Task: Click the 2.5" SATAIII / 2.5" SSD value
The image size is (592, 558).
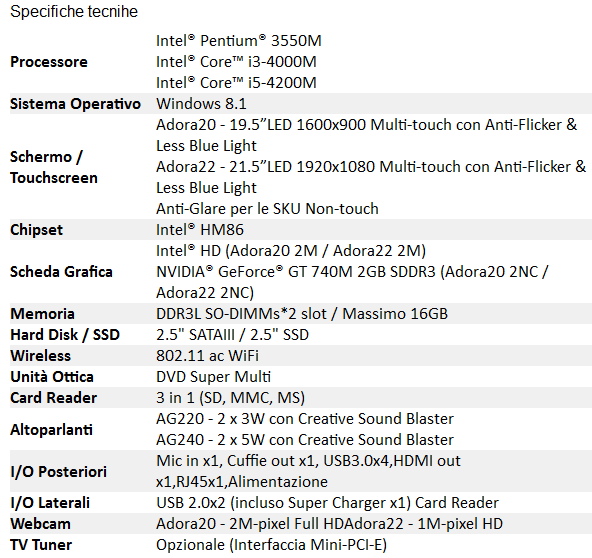Action: pos(233,335)
